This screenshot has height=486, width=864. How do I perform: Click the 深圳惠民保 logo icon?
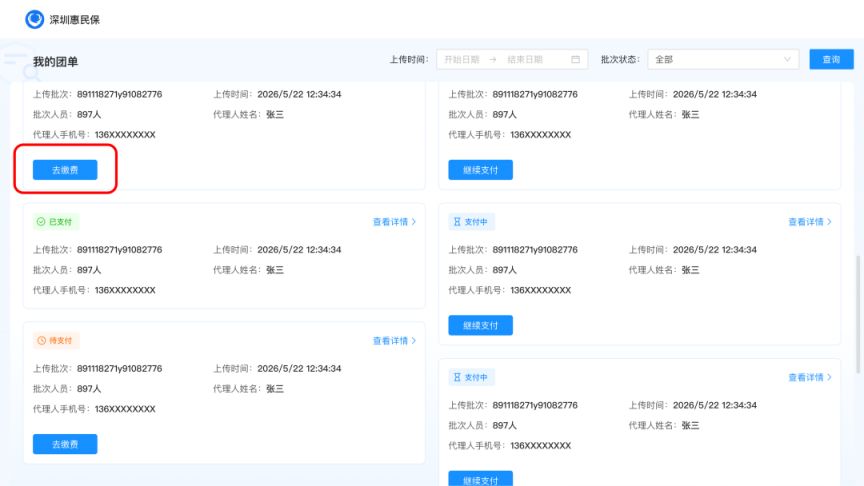click(35, 19)
